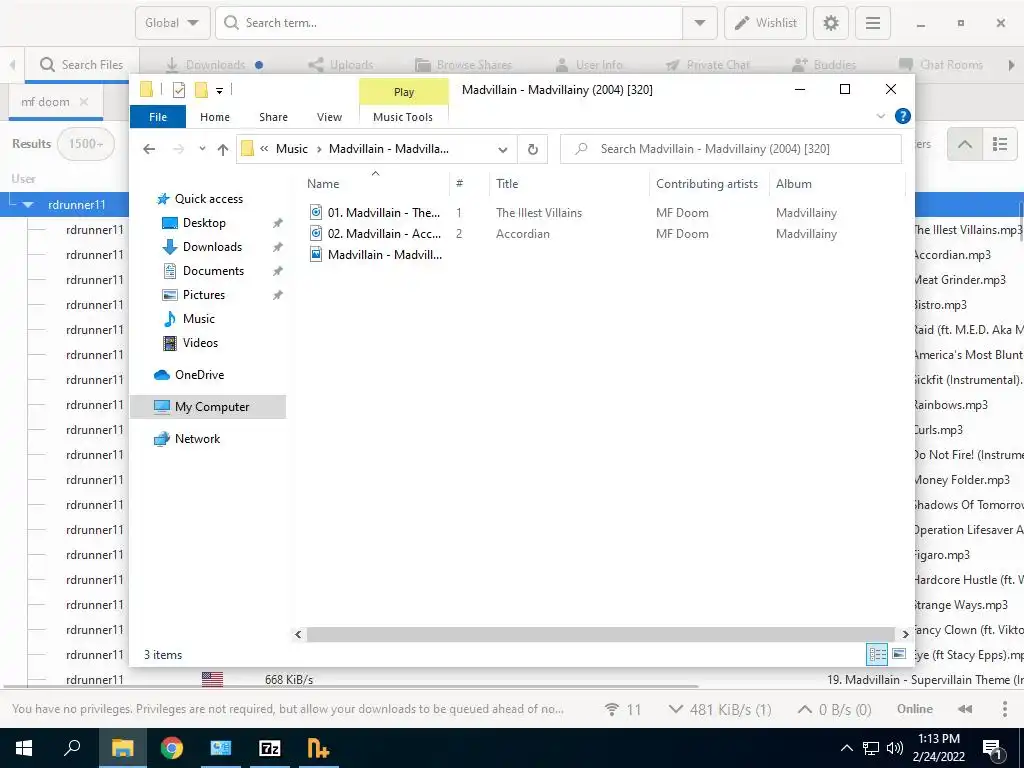Open Chrome from the taskbar
The height and width of the screenshot is (768, 1024).
point(171,748)
